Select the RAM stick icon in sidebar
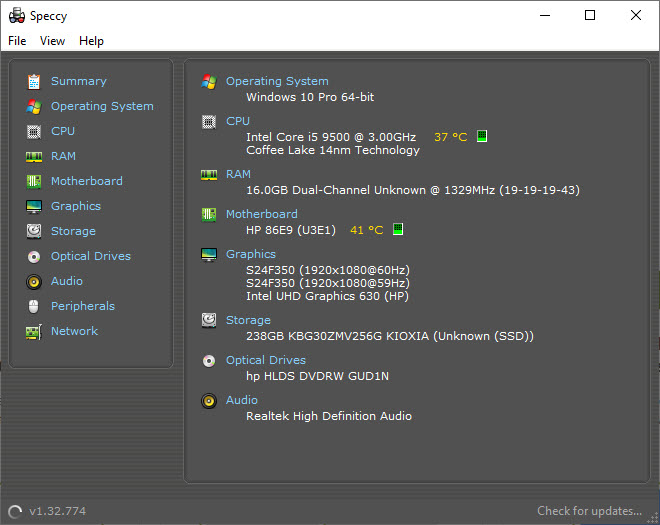The height and width of the screenshot is (525, 660). (34, 157)
